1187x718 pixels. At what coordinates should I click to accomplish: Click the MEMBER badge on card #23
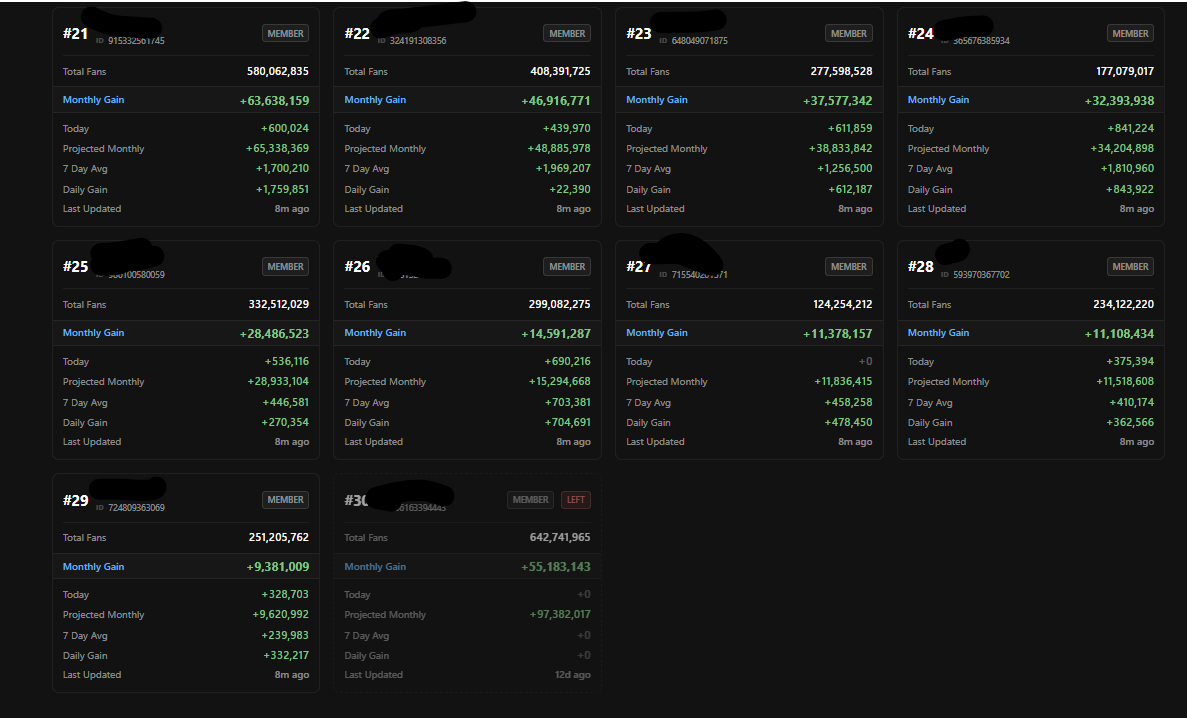(849, 33)
